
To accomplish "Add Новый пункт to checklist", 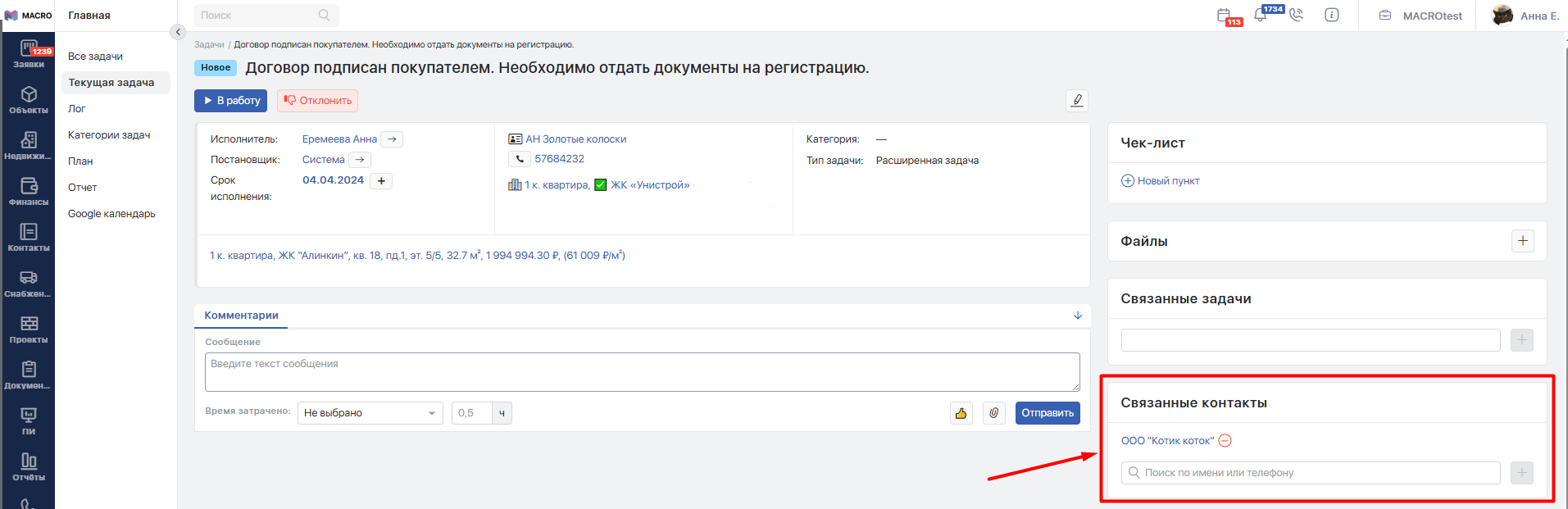I will point(1161,181).
